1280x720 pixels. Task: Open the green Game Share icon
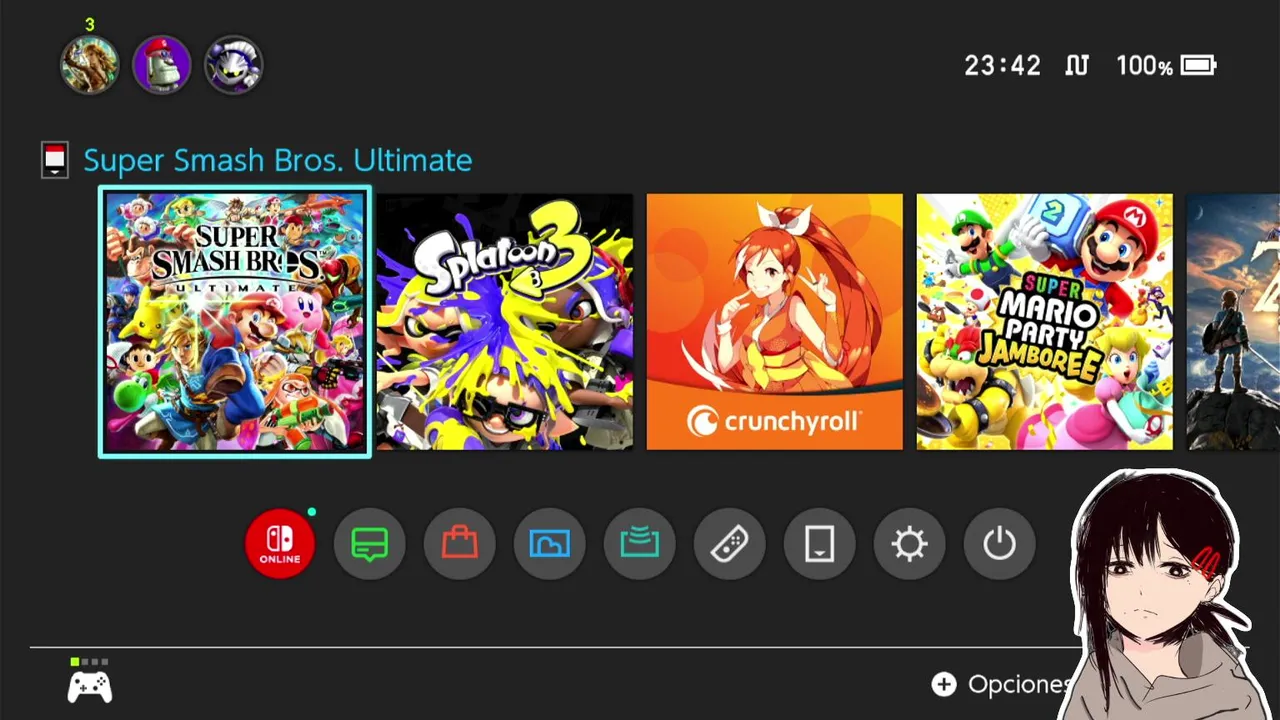click(640, 544)
